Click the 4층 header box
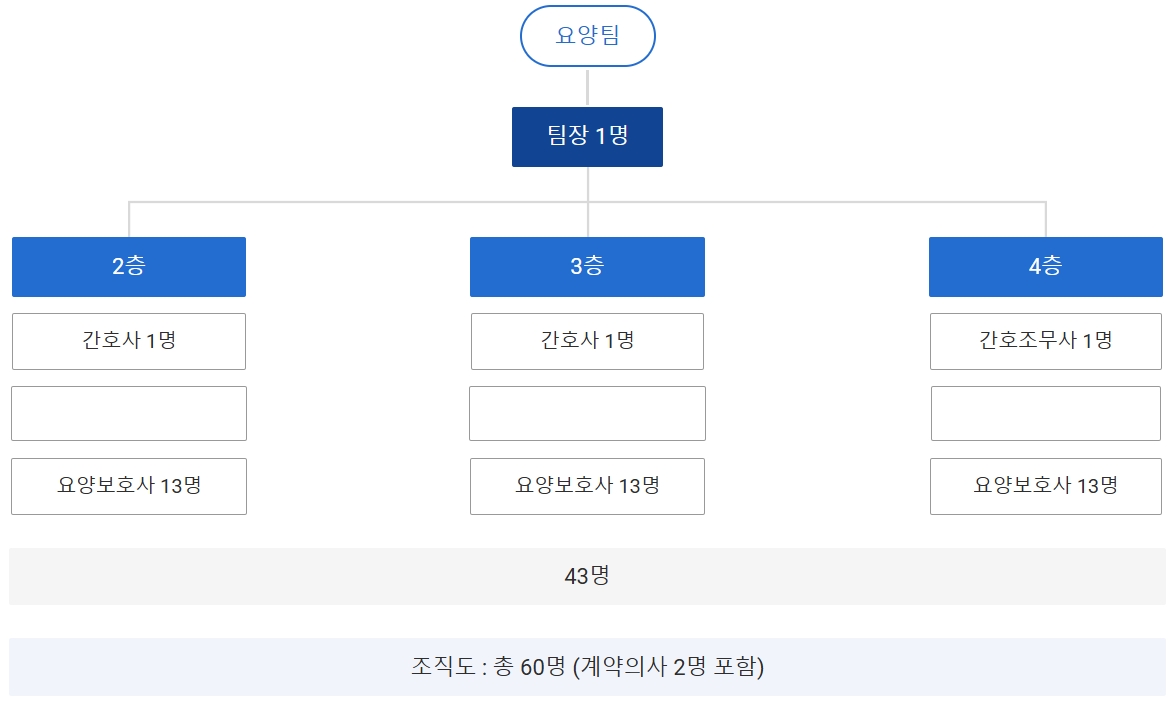Viewport: 1175px width, 703px height. (1045, 267)
